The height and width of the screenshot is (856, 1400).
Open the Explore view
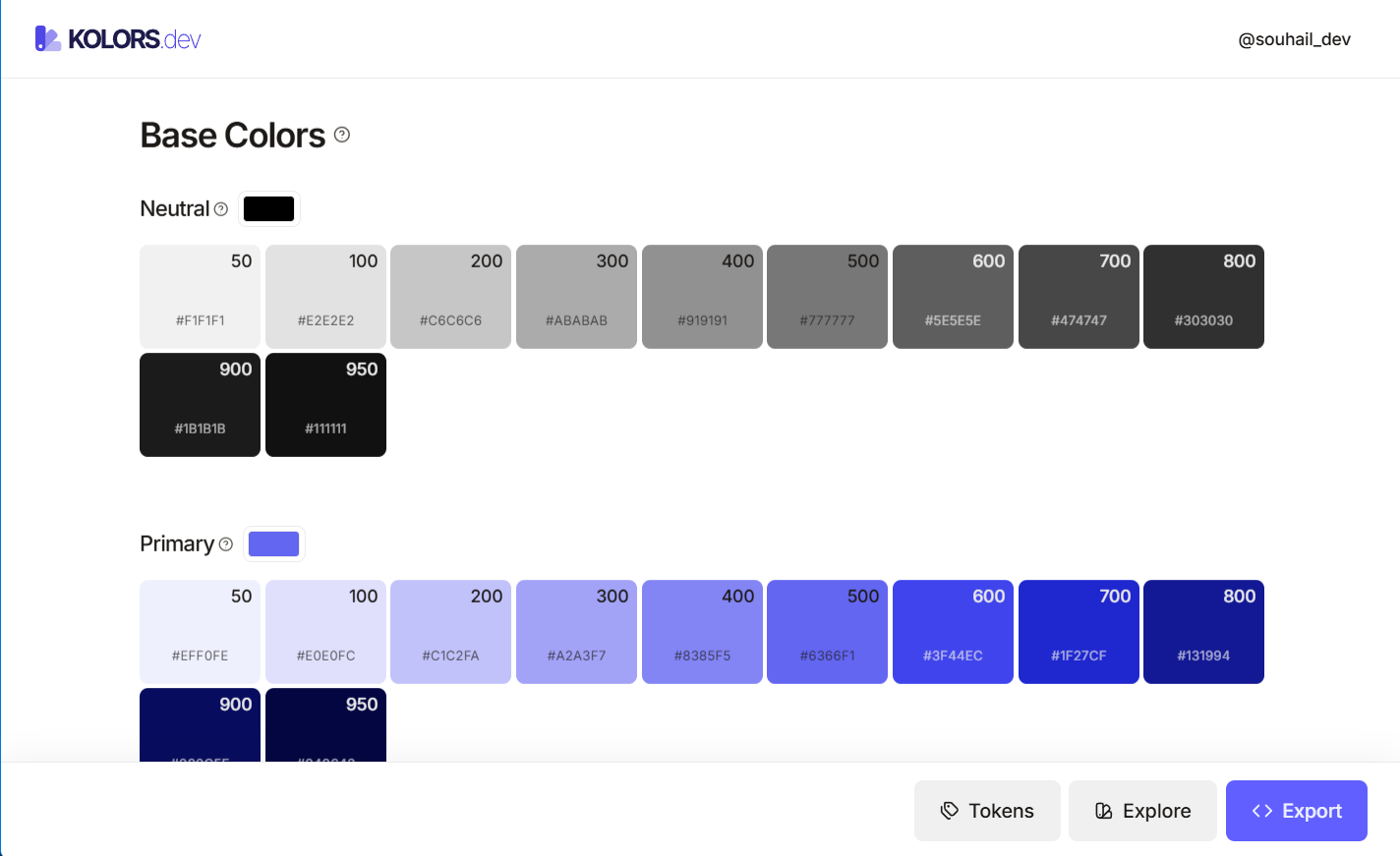point(1142,810)
